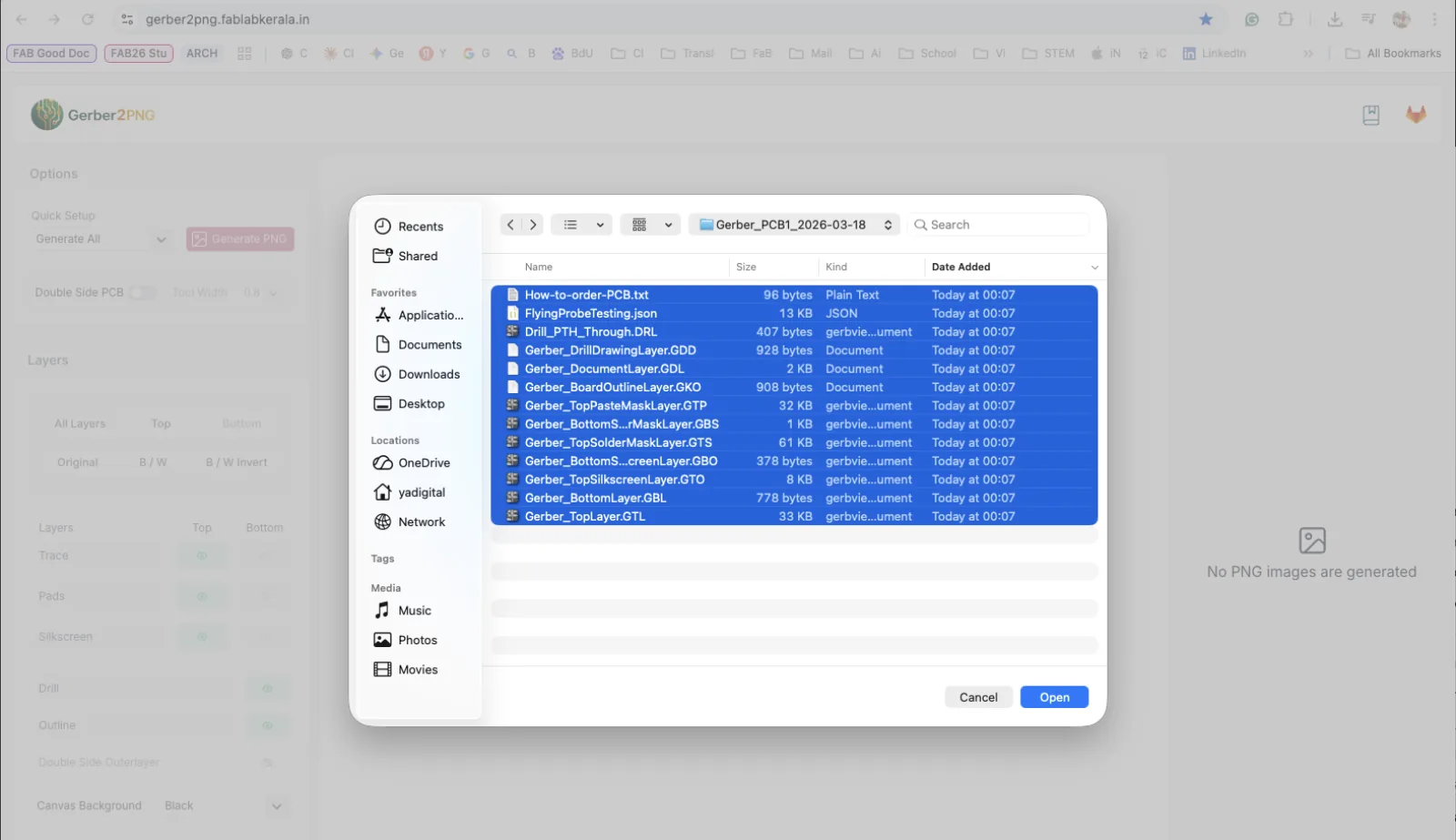
Task: Switch file dialog to list view
Action: pyautogui.click(x=571, y=225)
